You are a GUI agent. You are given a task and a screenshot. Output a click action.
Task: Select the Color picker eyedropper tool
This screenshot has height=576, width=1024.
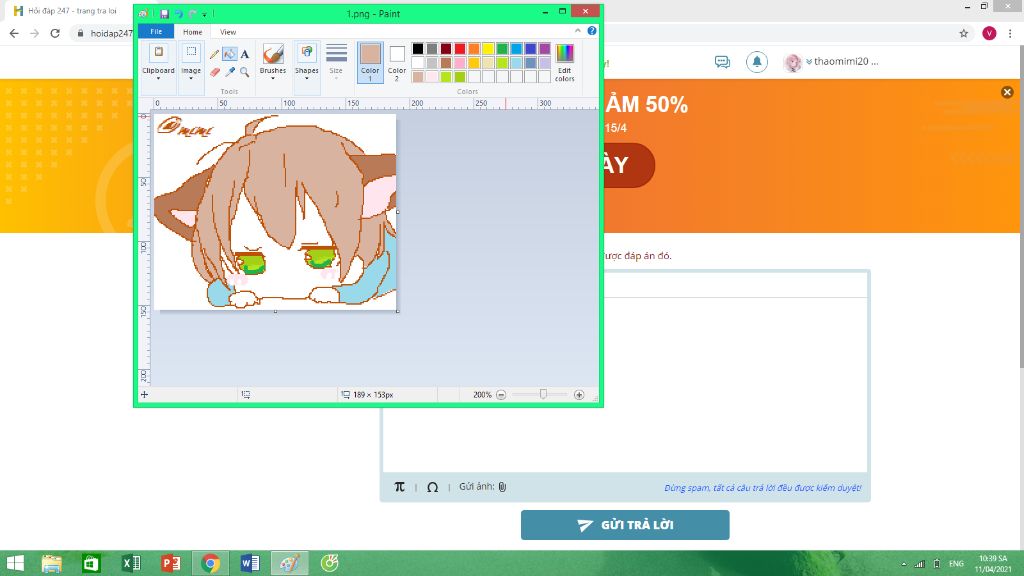pyautogui.click(x=229, y=72)
